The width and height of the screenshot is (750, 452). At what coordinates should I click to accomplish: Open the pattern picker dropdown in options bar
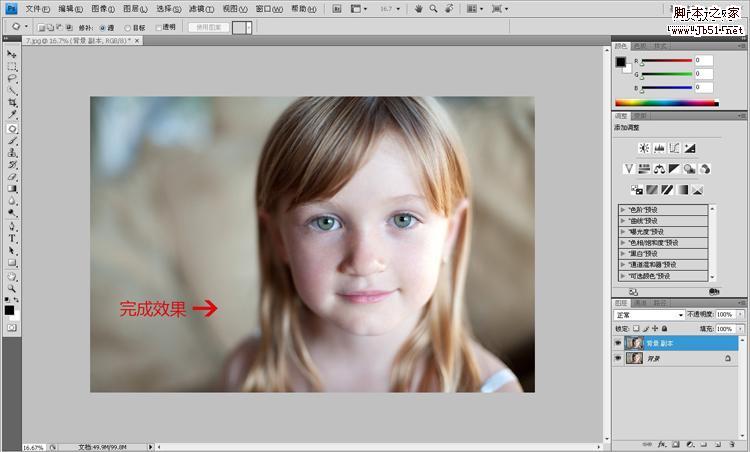coord(248,28)
